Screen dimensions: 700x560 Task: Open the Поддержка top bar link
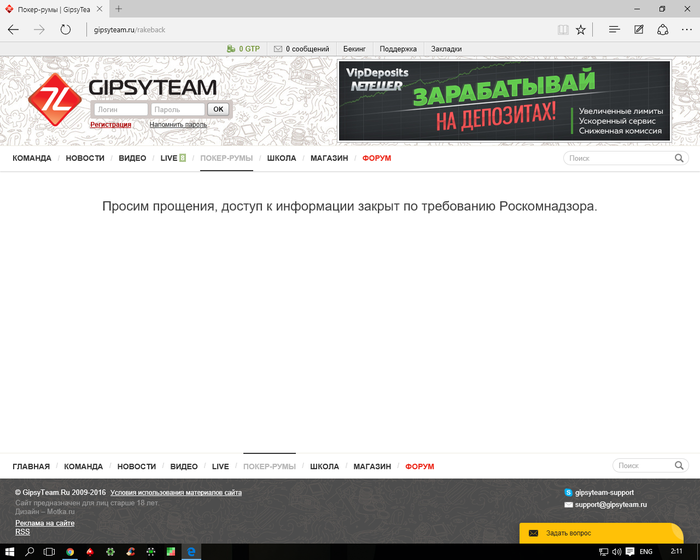coord(398,49)
